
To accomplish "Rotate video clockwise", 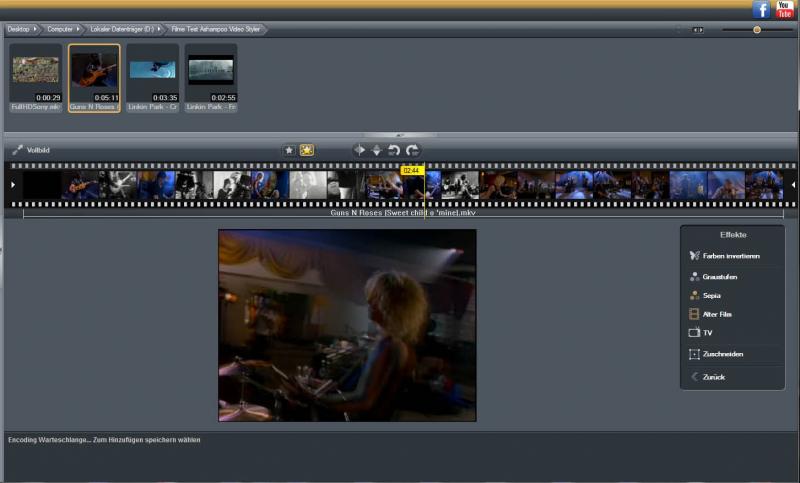I will (x=412, y=150).
